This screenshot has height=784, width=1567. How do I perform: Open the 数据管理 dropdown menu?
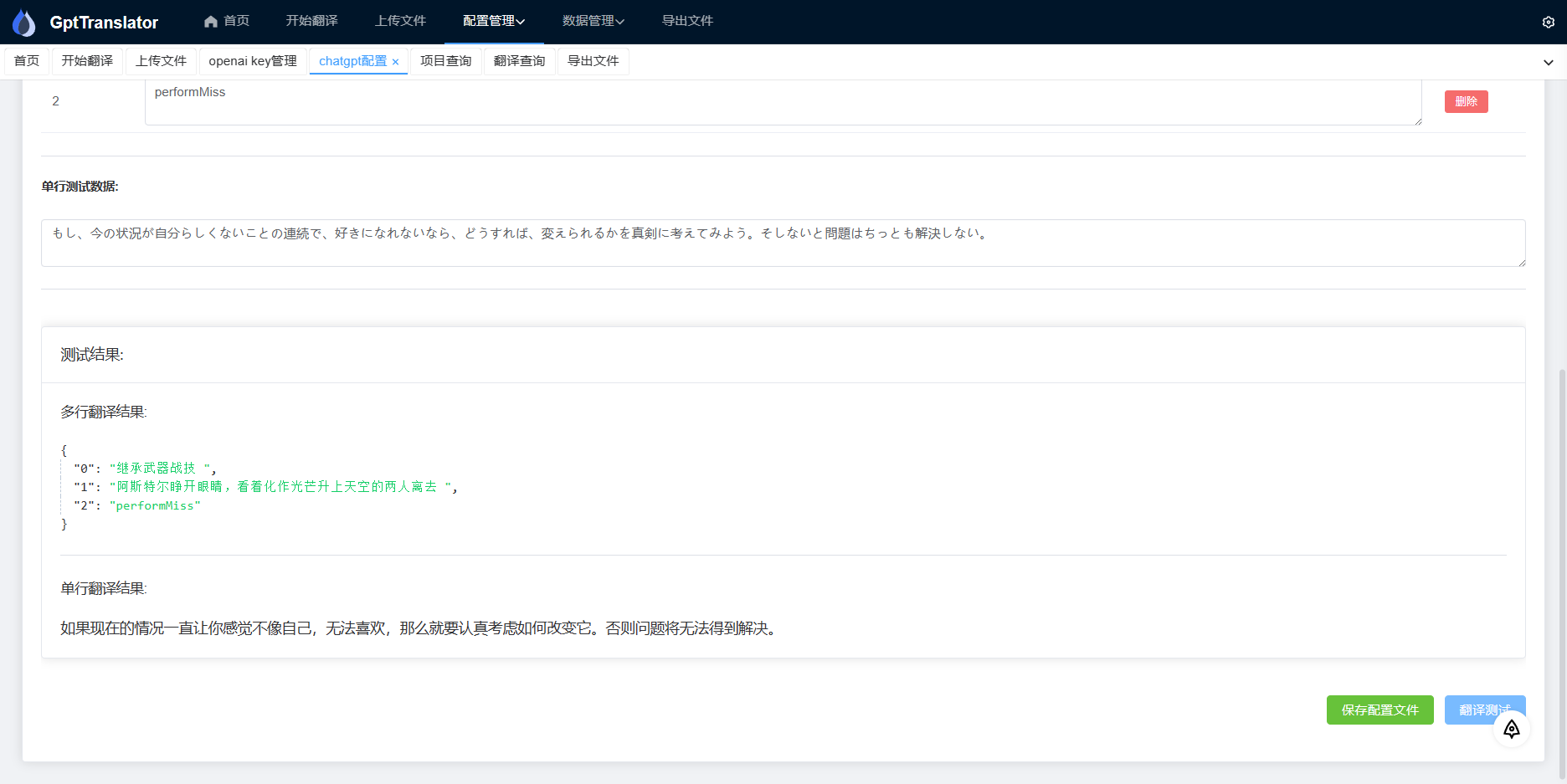pyautogui.click(x=593, y=21)
